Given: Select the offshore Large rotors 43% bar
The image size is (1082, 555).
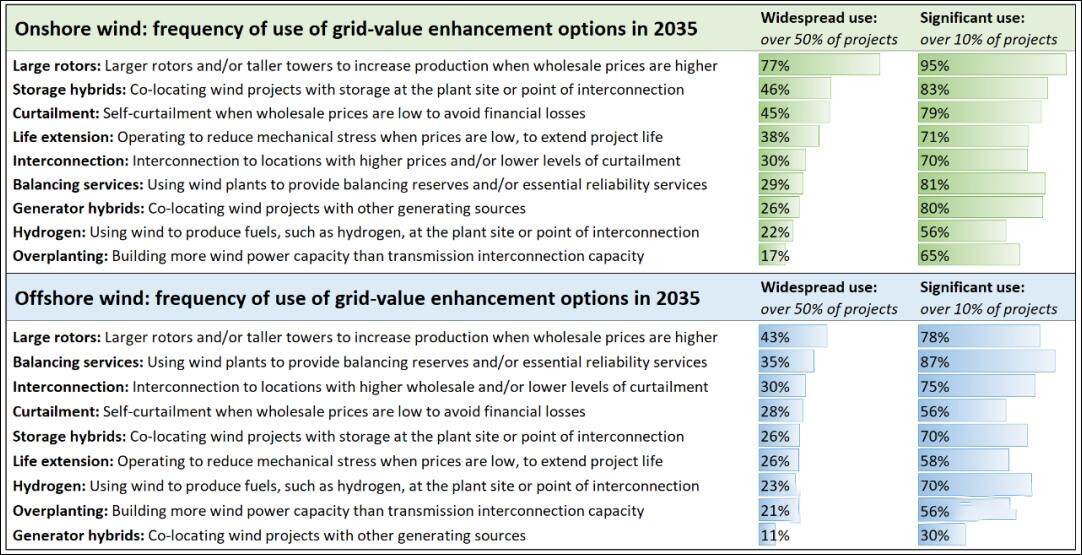Looking at the screenshot, I should 793,337.
